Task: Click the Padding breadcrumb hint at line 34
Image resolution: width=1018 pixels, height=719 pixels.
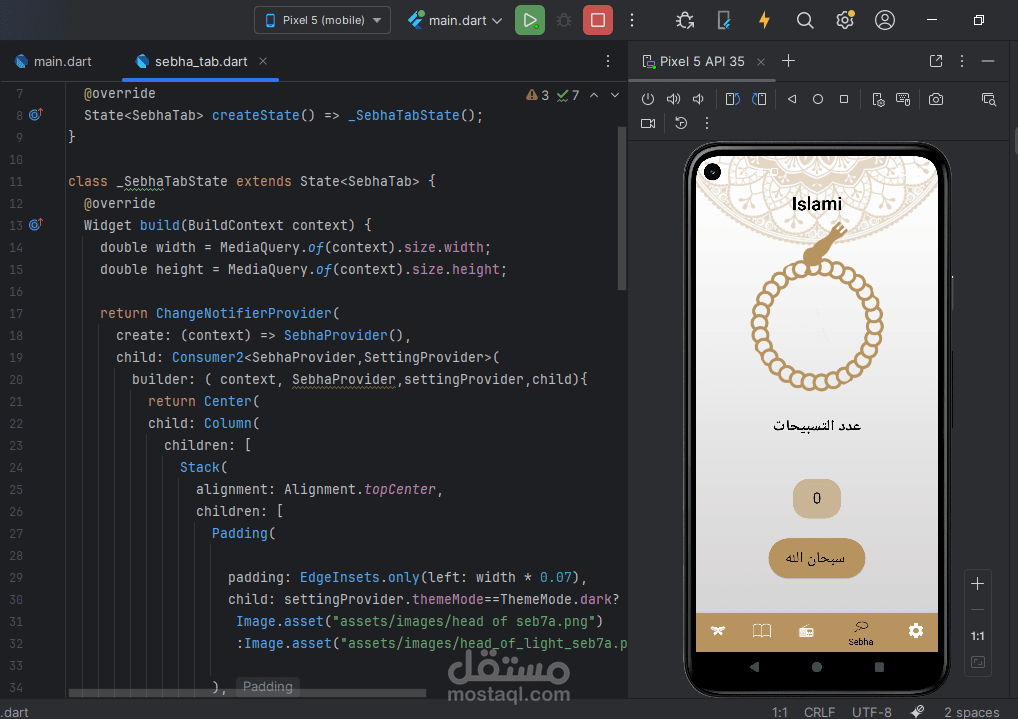Action: [267, 687]
